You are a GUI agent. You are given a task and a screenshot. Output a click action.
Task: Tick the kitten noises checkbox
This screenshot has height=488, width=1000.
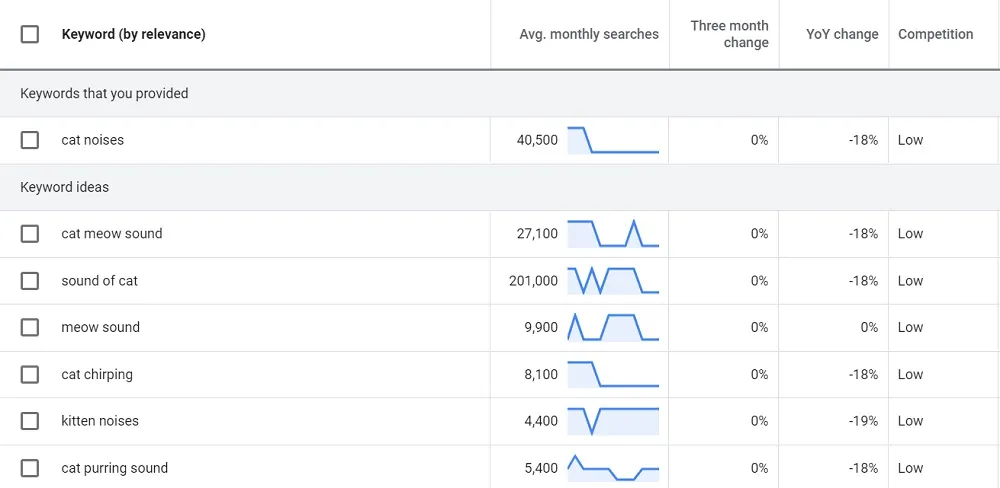(30, 421)
